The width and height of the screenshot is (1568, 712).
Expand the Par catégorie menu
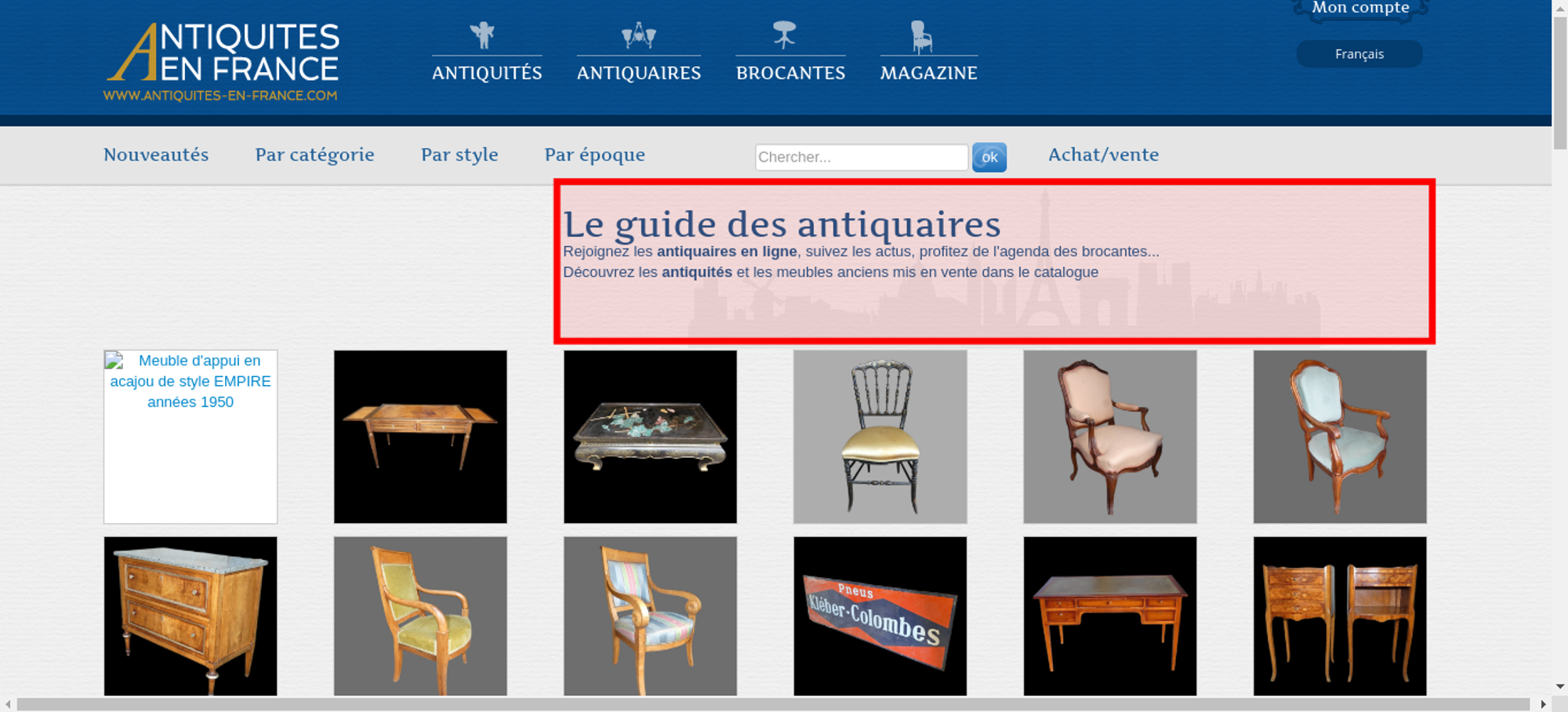pos(314,154)
